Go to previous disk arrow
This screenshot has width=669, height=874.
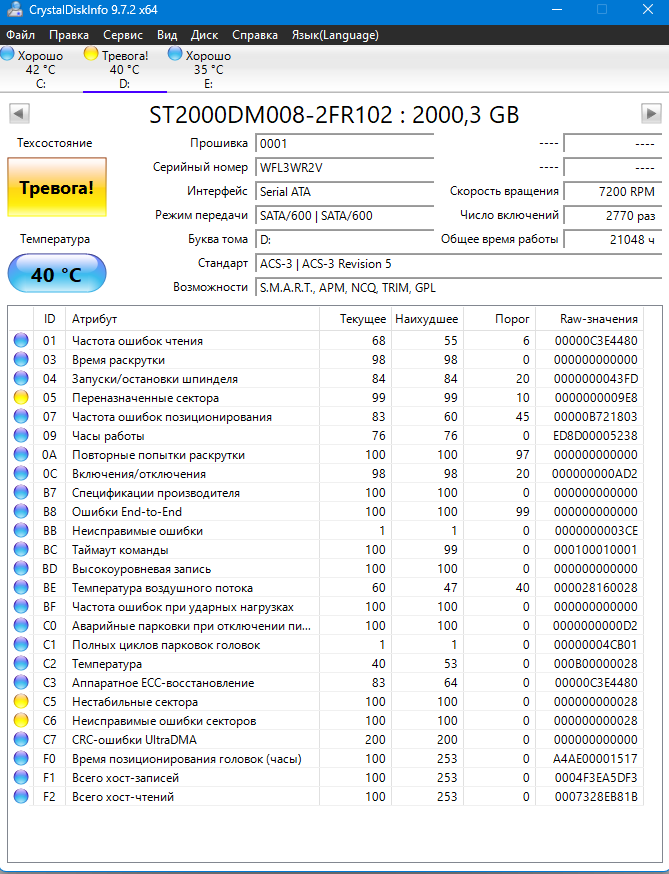coord(19,114)
